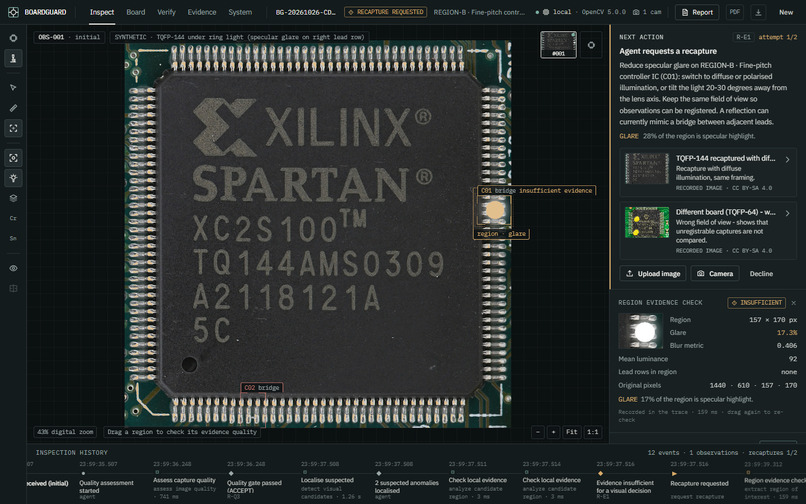Click the Fit zoom button

point(572,432)
